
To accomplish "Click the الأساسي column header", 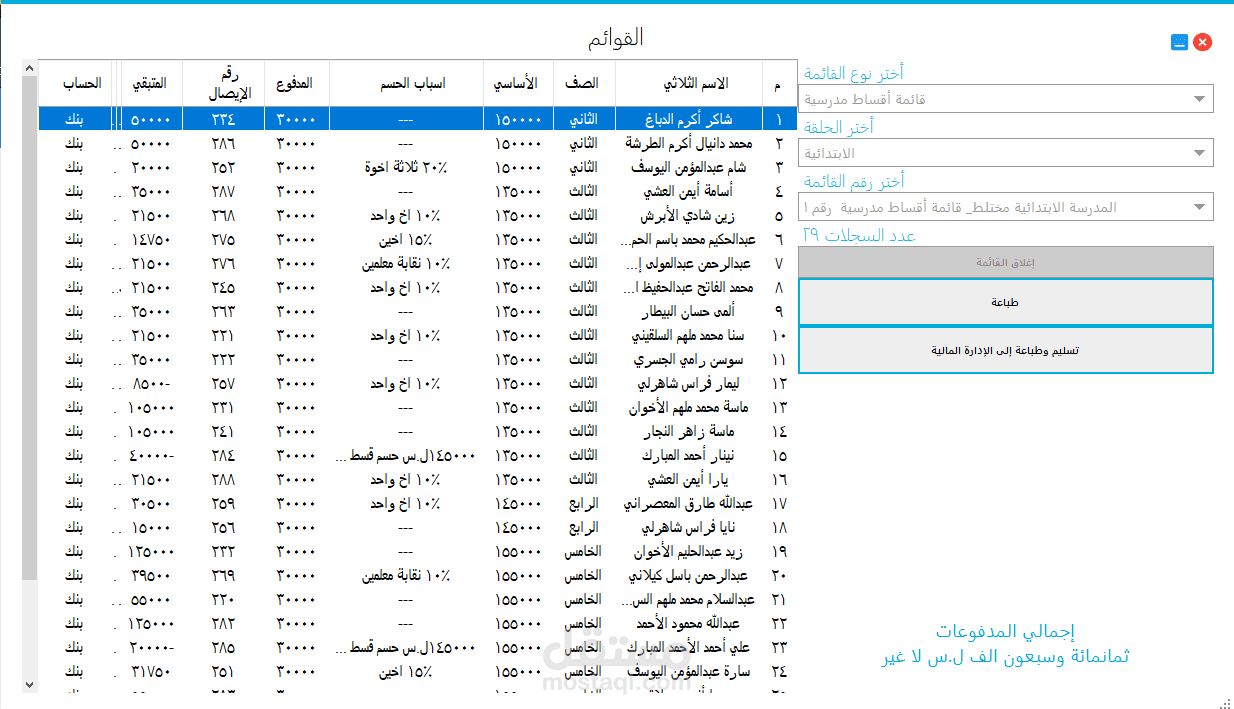I will pos(516,83).
